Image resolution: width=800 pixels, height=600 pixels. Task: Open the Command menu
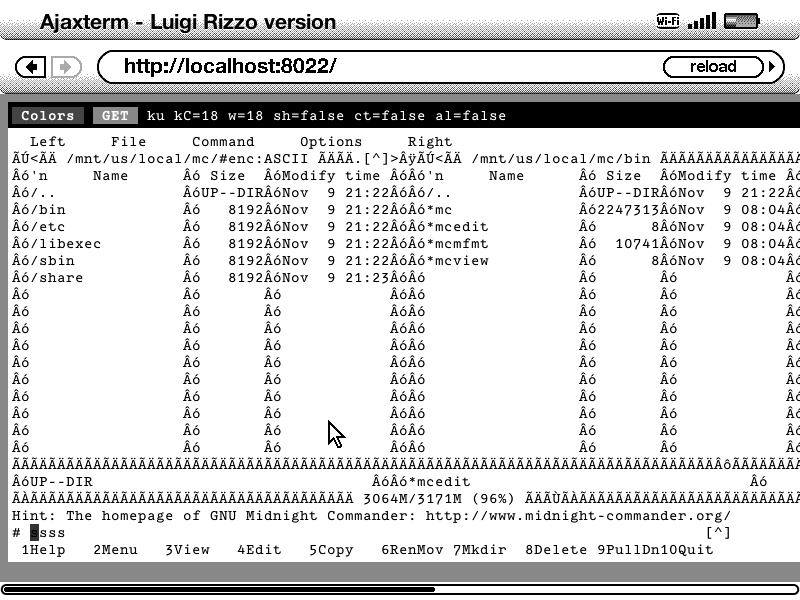tap(223, 142)
